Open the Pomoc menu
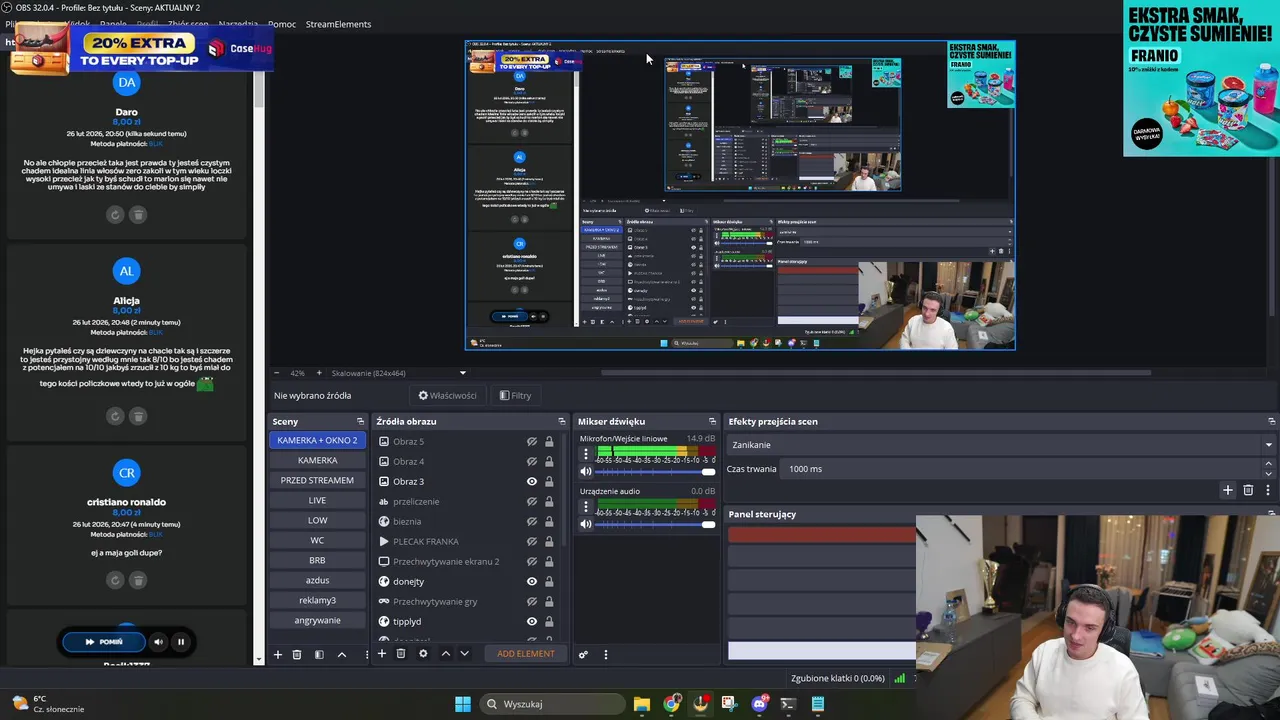The width and height of the screenshot is (1280, 720). pos(282,24)
